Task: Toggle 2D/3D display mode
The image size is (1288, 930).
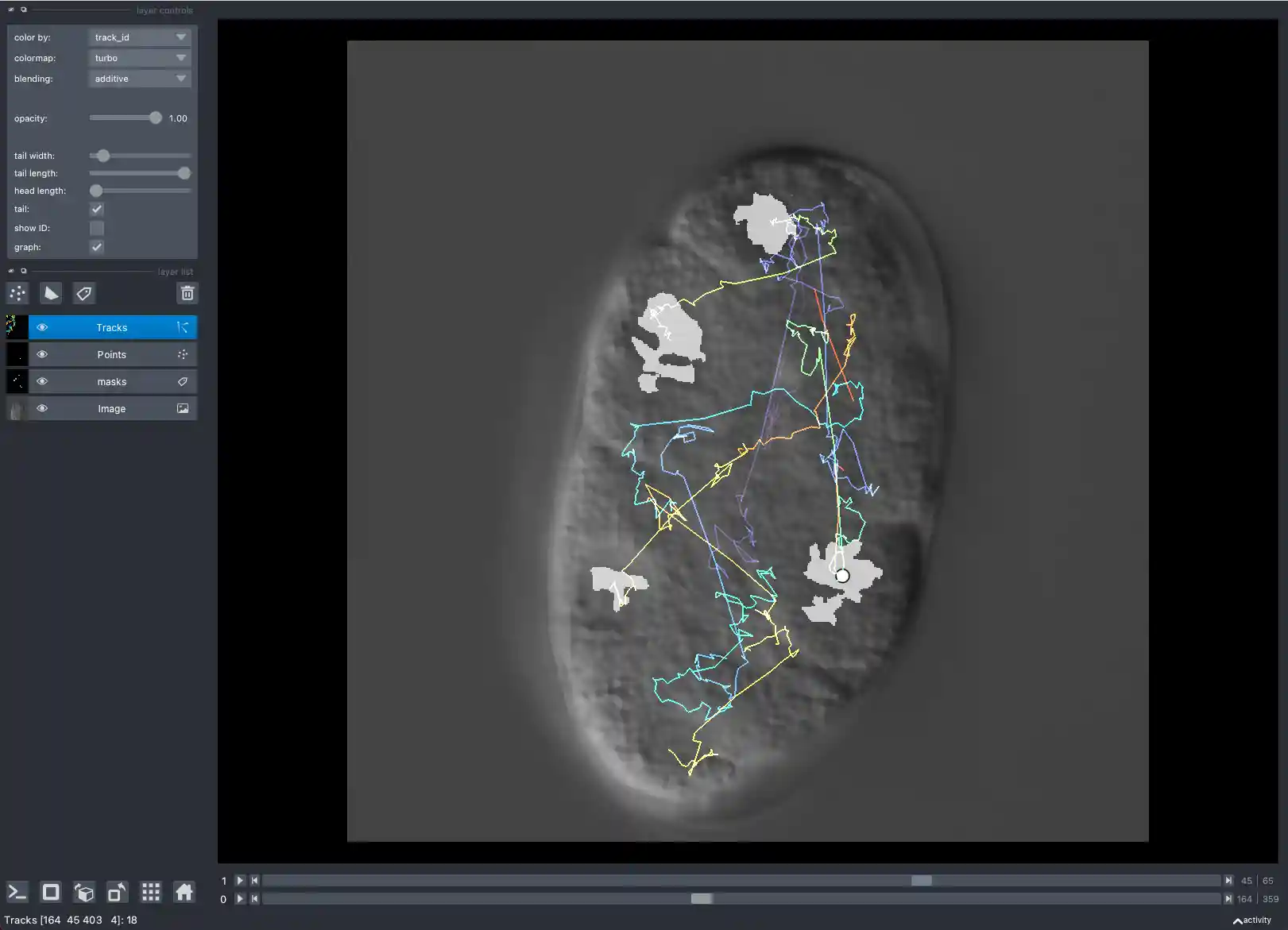Action: [51, 891]
